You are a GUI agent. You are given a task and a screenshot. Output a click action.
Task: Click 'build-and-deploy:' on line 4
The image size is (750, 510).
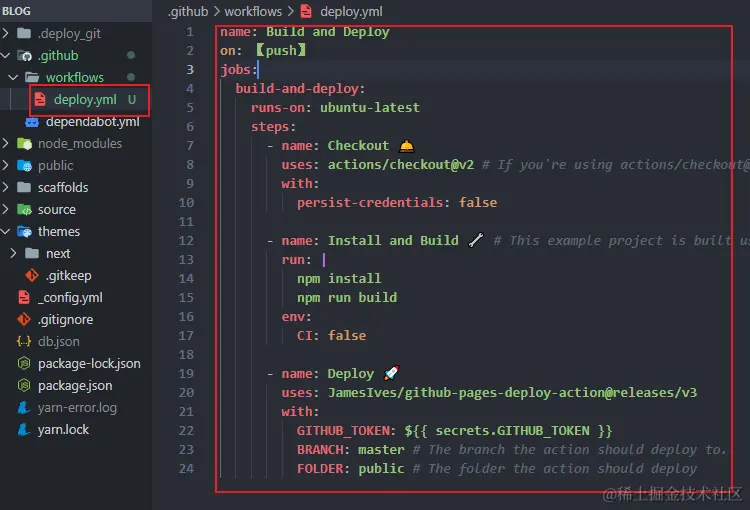tap(300, 89)
